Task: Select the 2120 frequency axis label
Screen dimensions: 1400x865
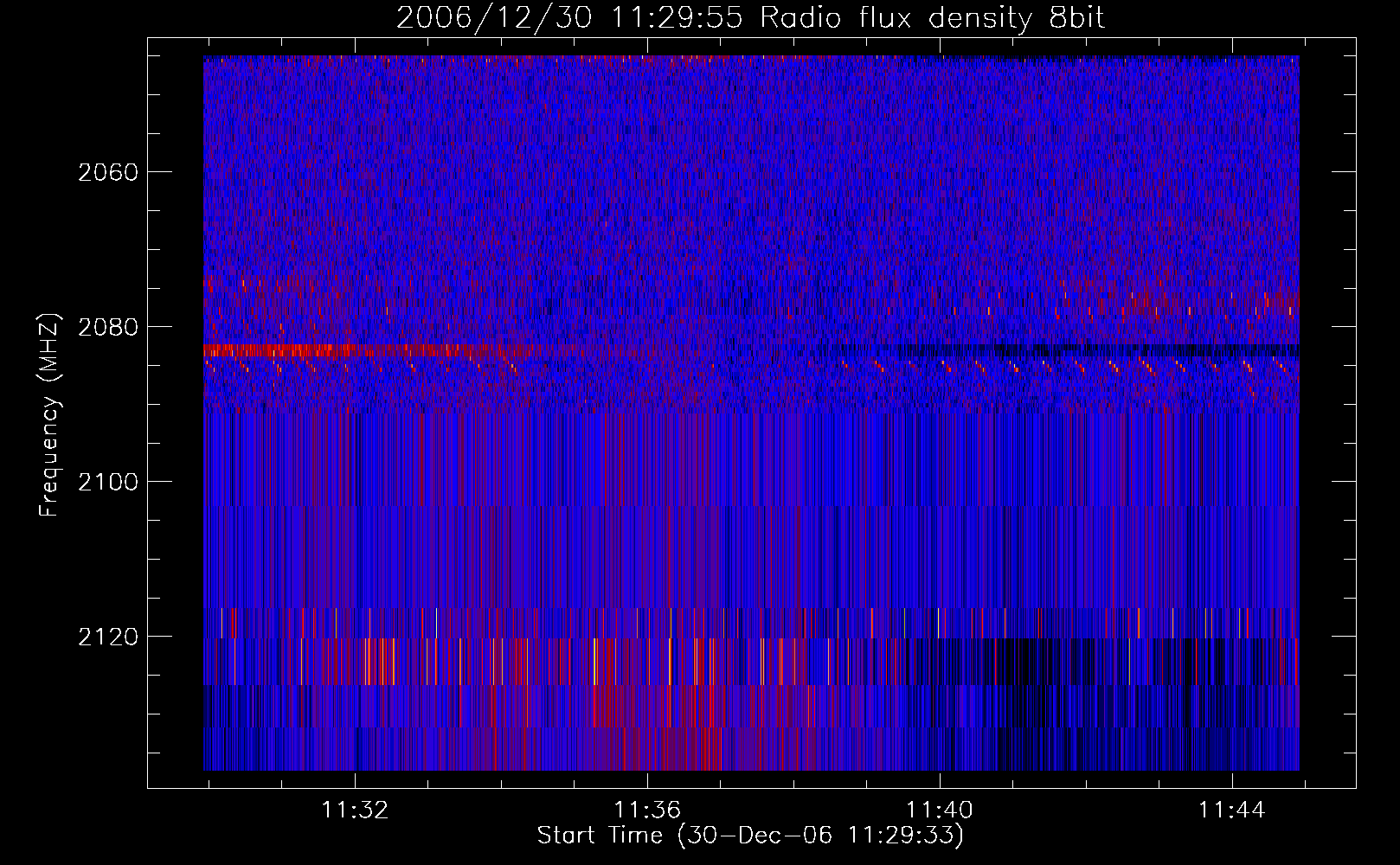Action: 108,637
